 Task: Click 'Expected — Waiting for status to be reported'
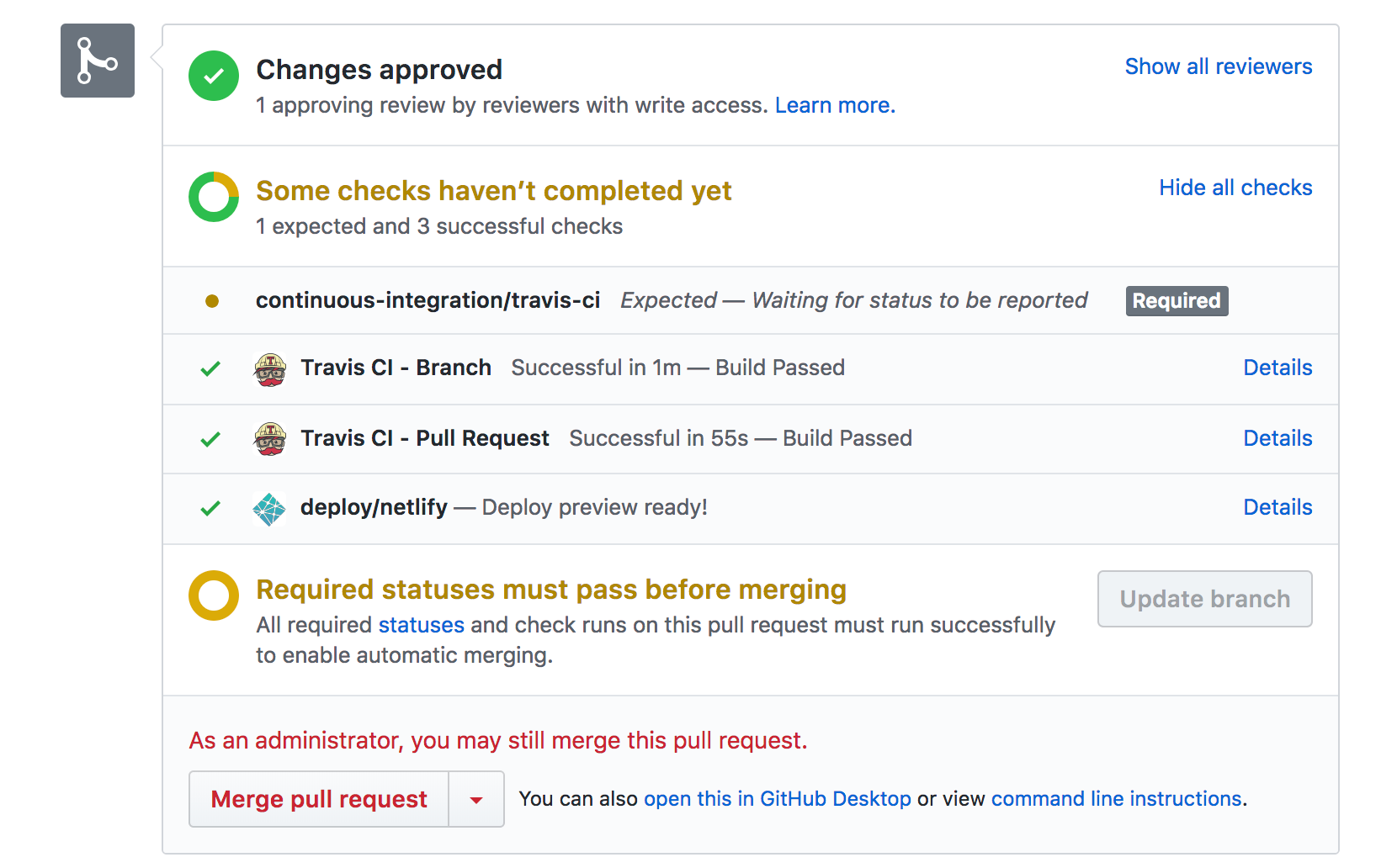coord(854,300)
